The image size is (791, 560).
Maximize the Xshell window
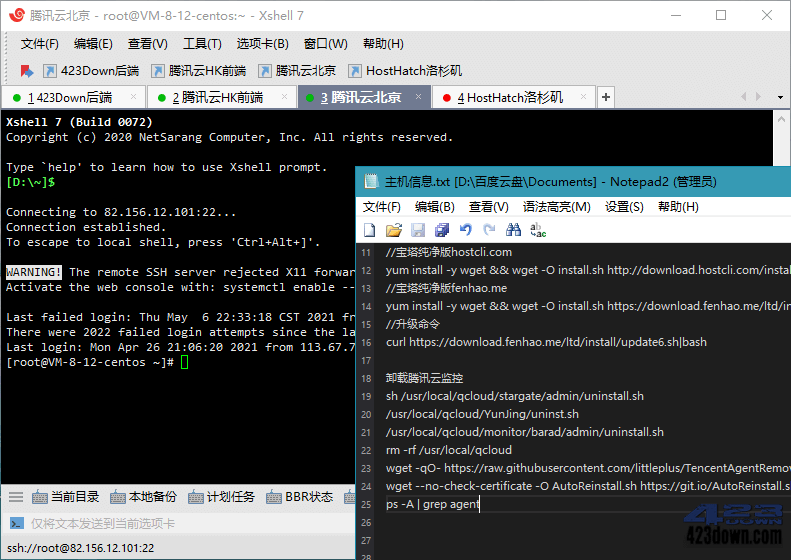(721, 15)
